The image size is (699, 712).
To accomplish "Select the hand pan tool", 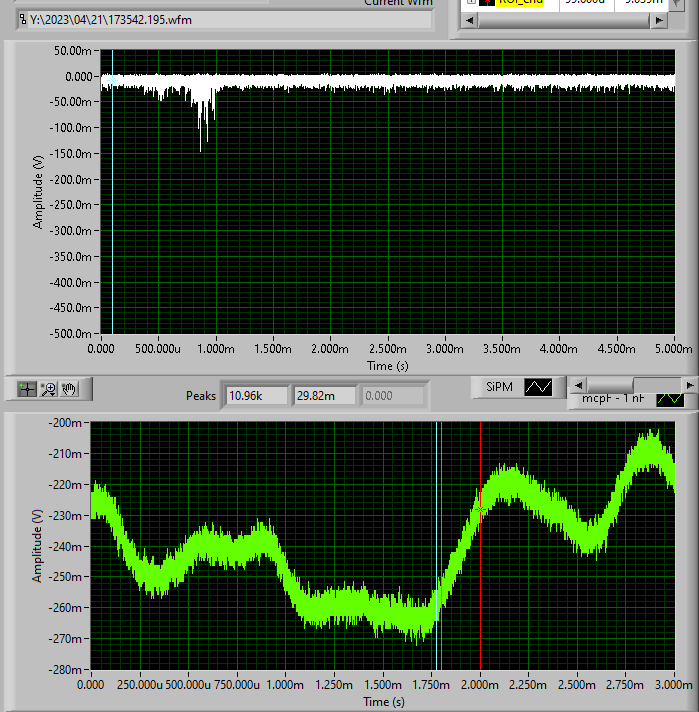I will pos(69,389).
